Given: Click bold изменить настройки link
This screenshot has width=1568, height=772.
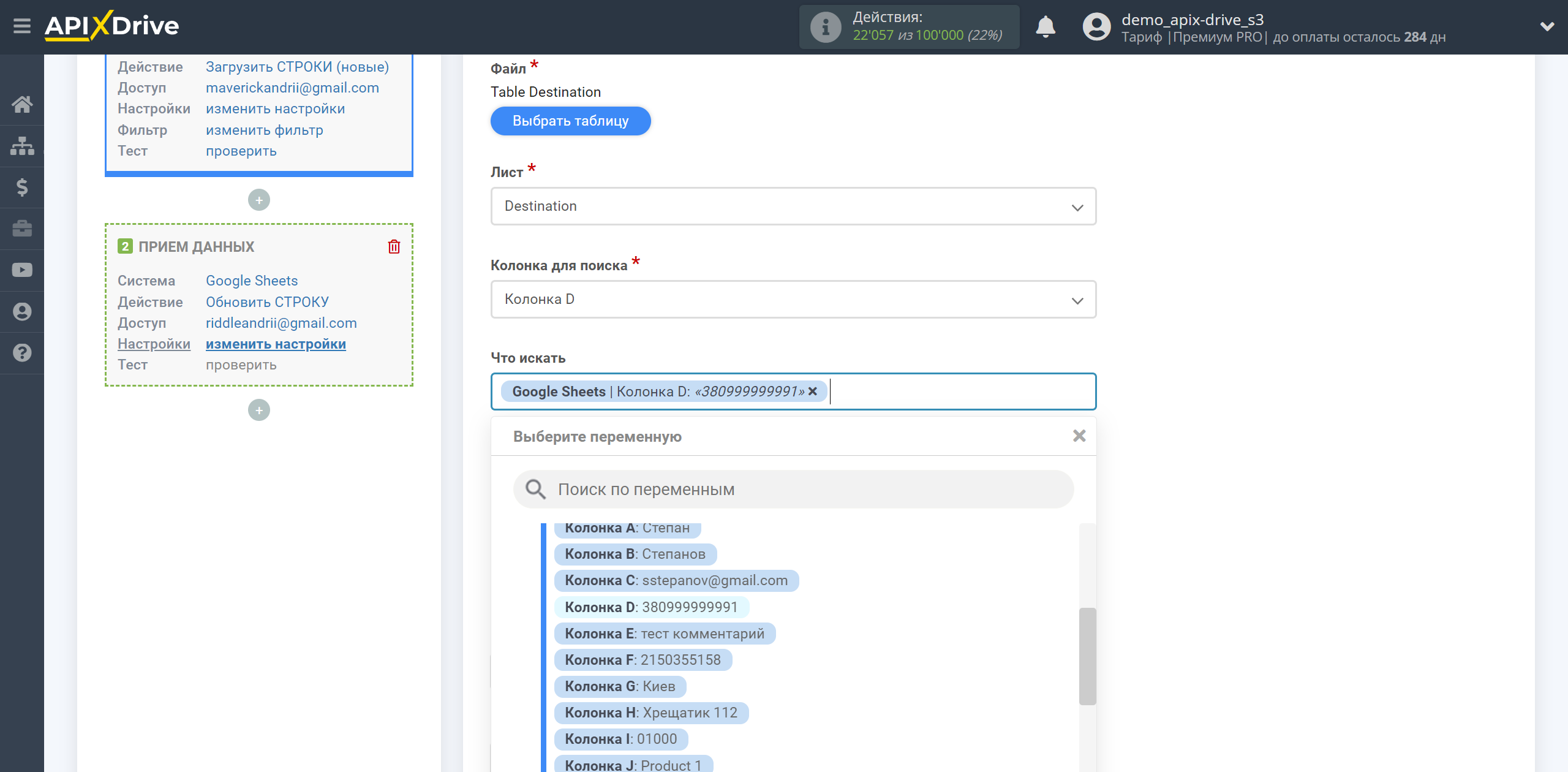Looking at the screenshot, I should click(276, 344).
